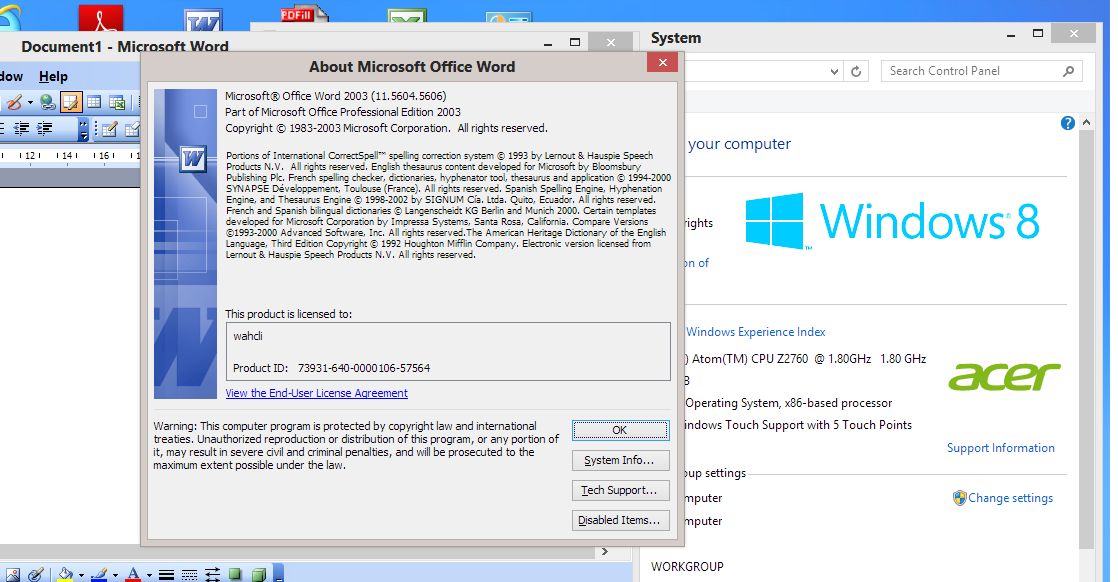
Task: Click the Dash Style icon
Action: tap(189, 574)
